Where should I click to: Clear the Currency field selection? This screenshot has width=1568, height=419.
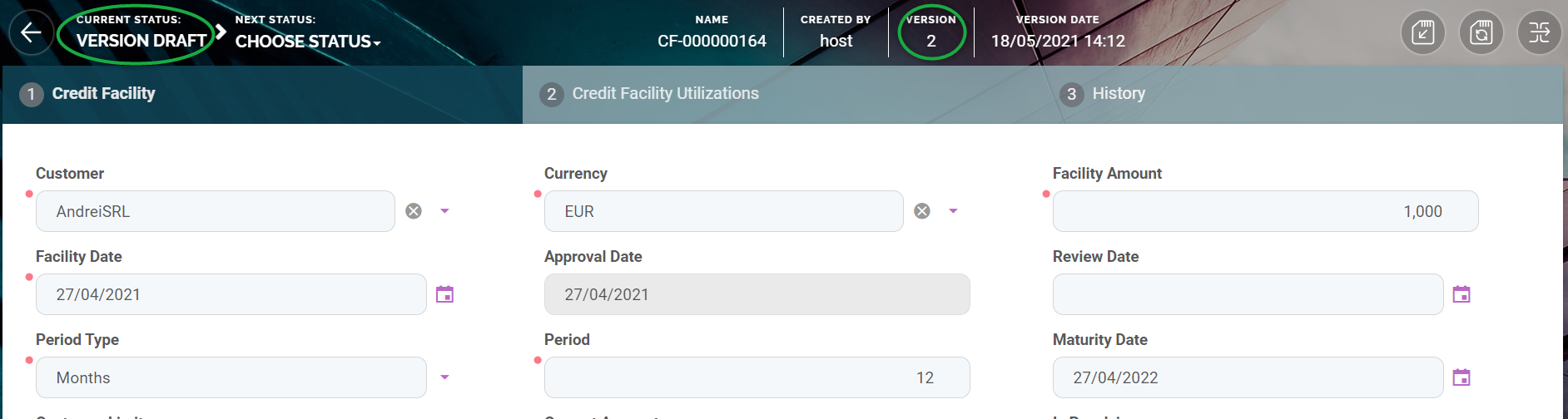(x=922, y=211)
